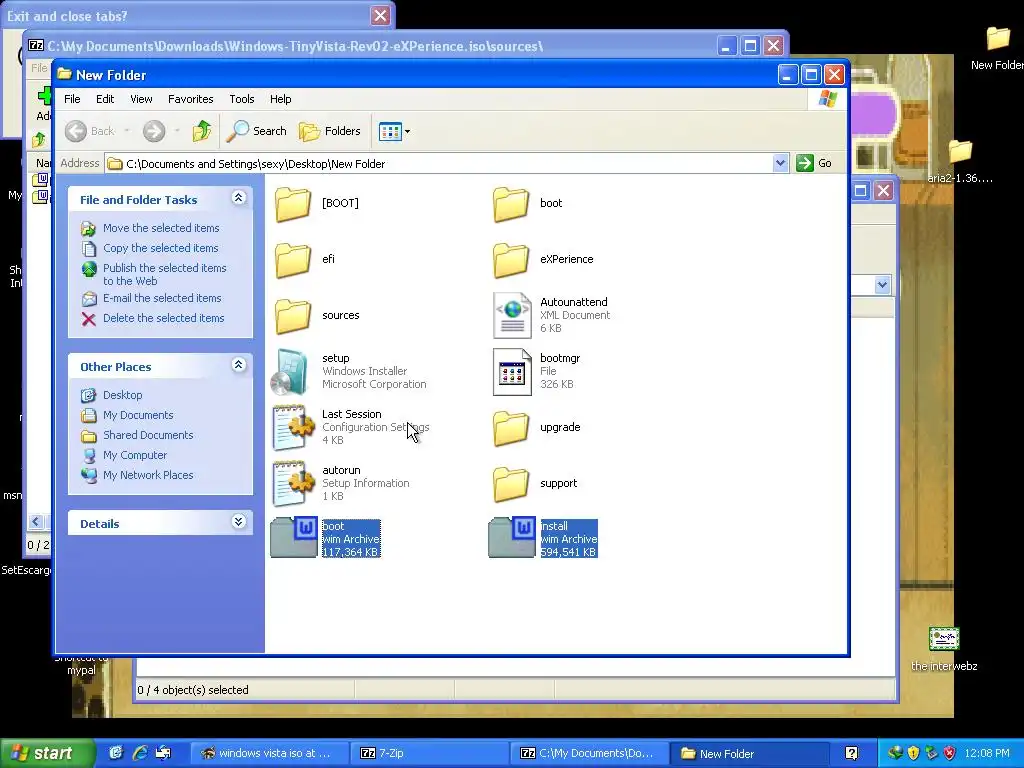The width and height of the screenshot is (1024, 768).
Task: Click the left scroll arrow in 7-Zip window
Action: [36, 521]
